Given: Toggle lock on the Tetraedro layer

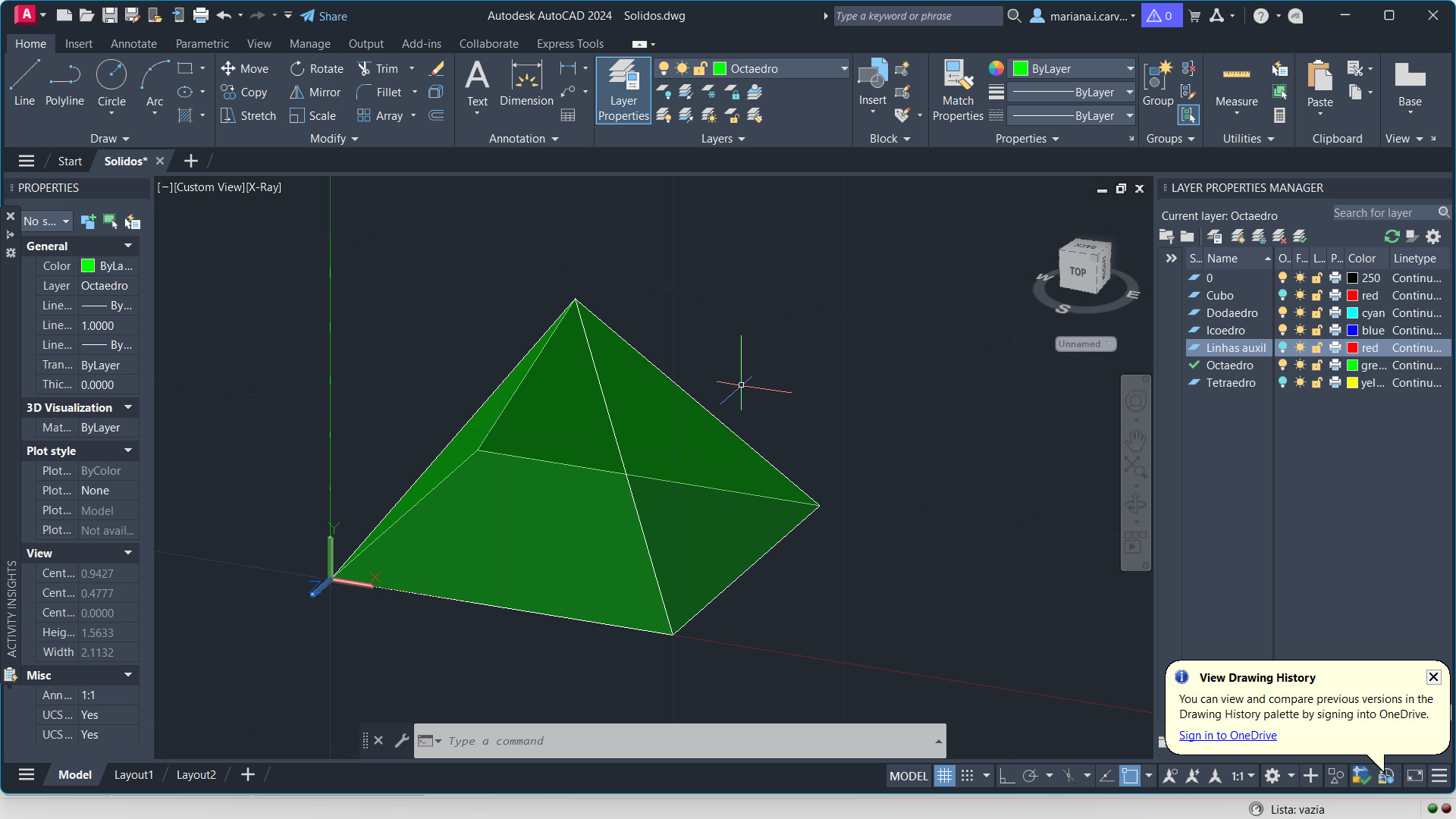Looking at the screenshot, I should tap(1318, 383).
